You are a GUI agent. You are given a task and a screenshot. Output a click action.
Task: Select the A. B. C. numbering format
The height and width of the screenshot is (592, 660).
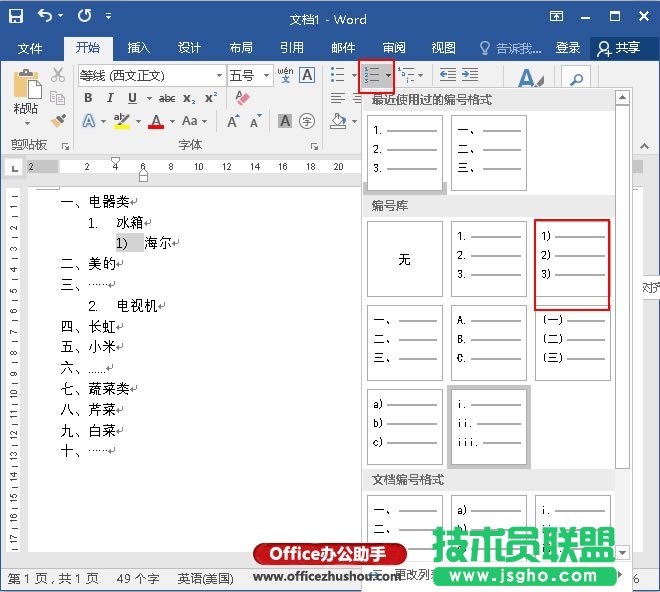(489, 343)
